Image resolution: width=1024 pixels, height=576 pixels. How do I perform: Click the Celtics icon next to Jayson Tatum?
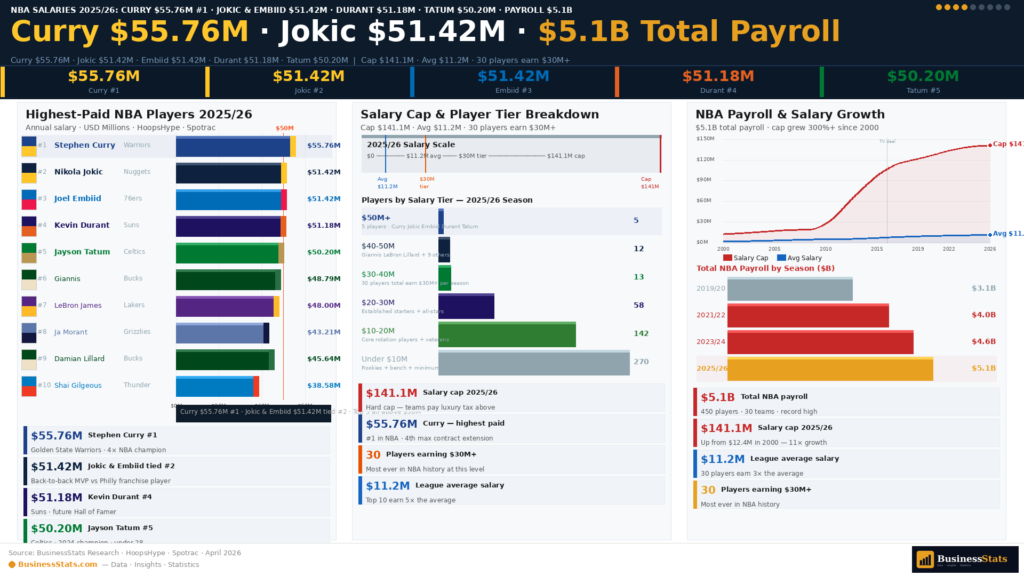click(x=29, y=252)
